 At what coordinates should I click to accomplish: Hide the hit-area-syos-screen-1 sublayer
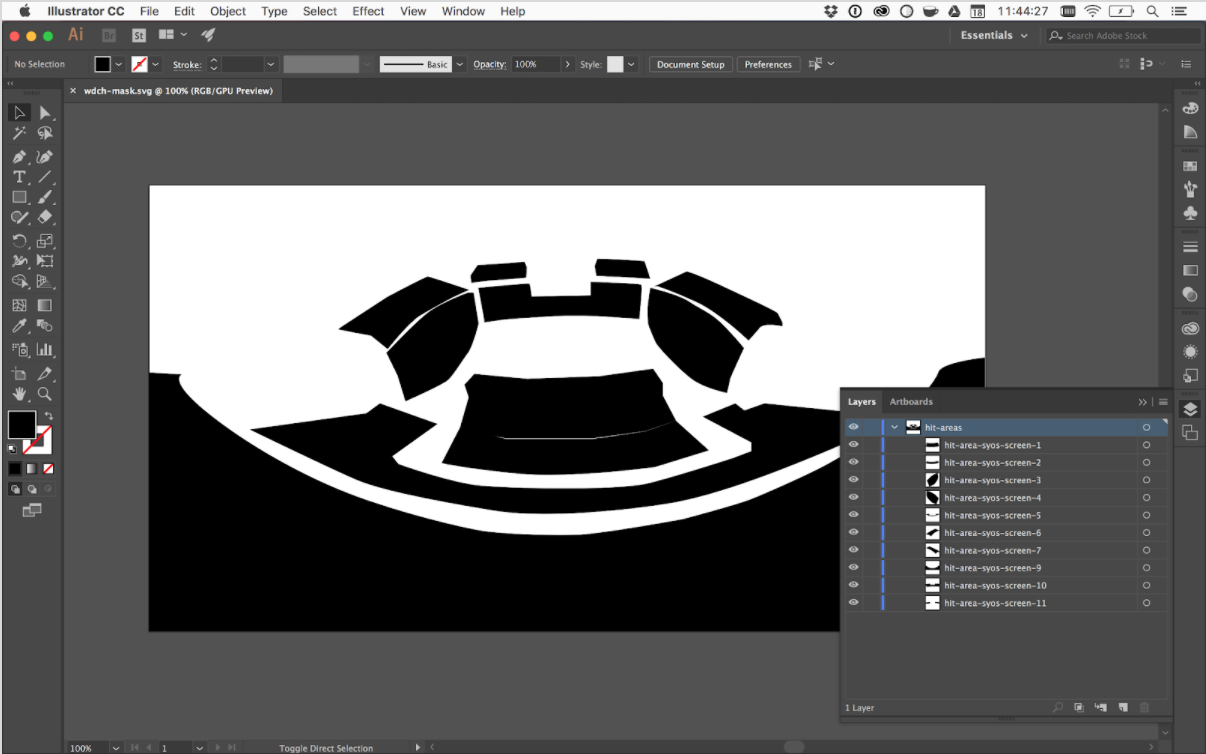tap(853, 445)
